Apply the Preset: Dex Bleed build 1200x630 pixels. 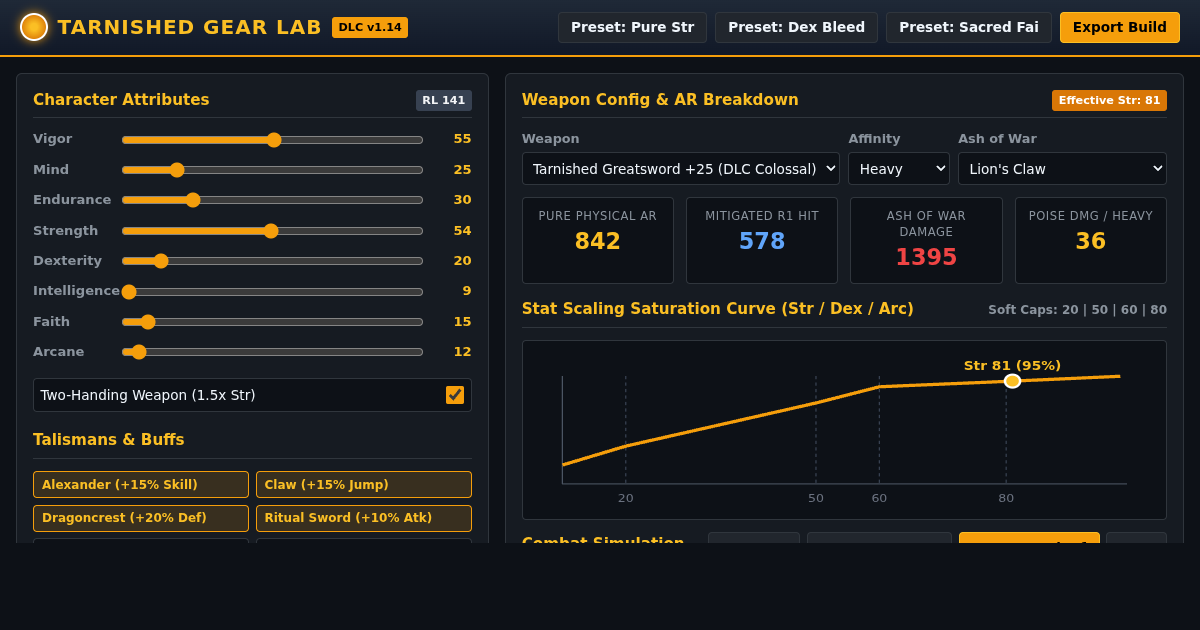[796, 27]
